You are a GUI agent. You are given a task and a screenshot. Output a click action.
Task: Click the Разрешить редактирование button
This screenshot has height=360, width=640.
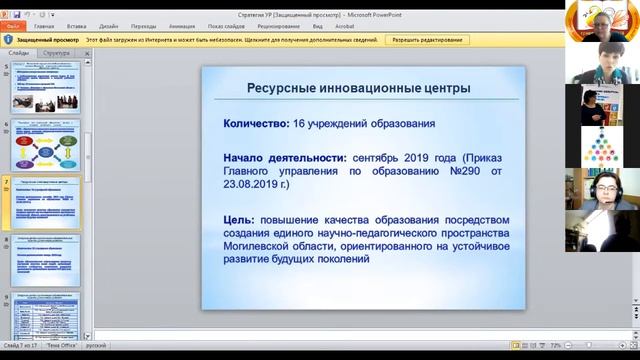(x=427, y=40)
